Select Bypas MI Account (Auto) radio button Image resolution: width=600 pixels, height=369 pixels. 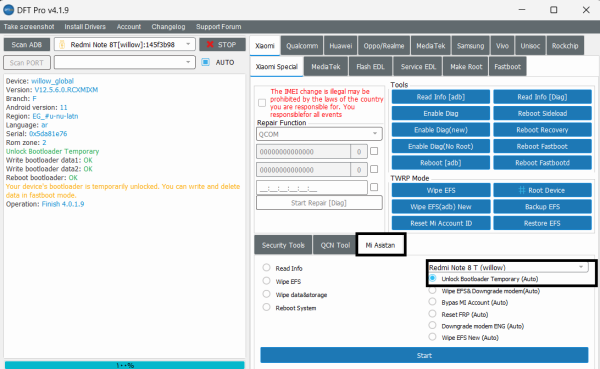click(x=432, y=302)
